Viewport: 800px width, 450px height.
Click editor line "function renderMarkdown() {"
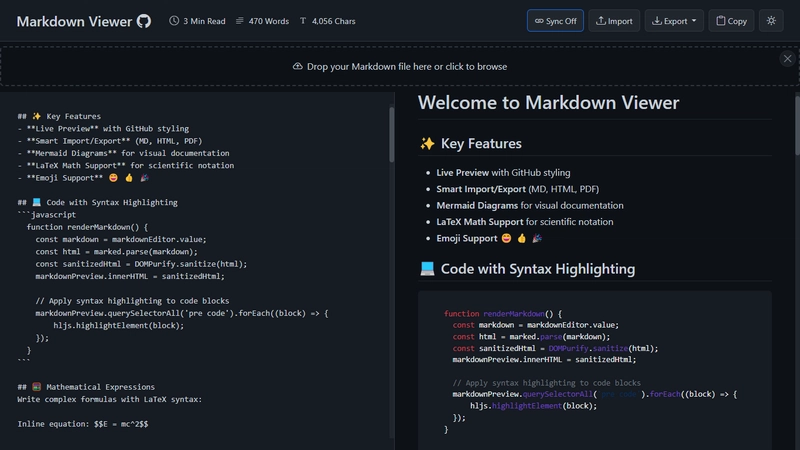(x=87, y=227)
